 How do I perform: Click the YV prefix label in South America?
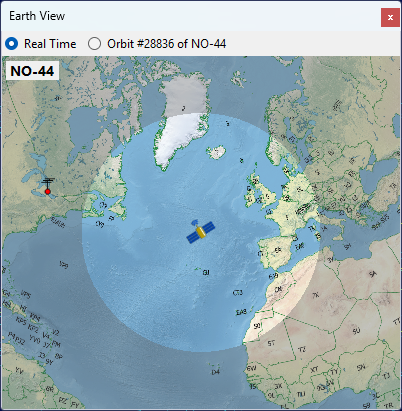point(19,370)
